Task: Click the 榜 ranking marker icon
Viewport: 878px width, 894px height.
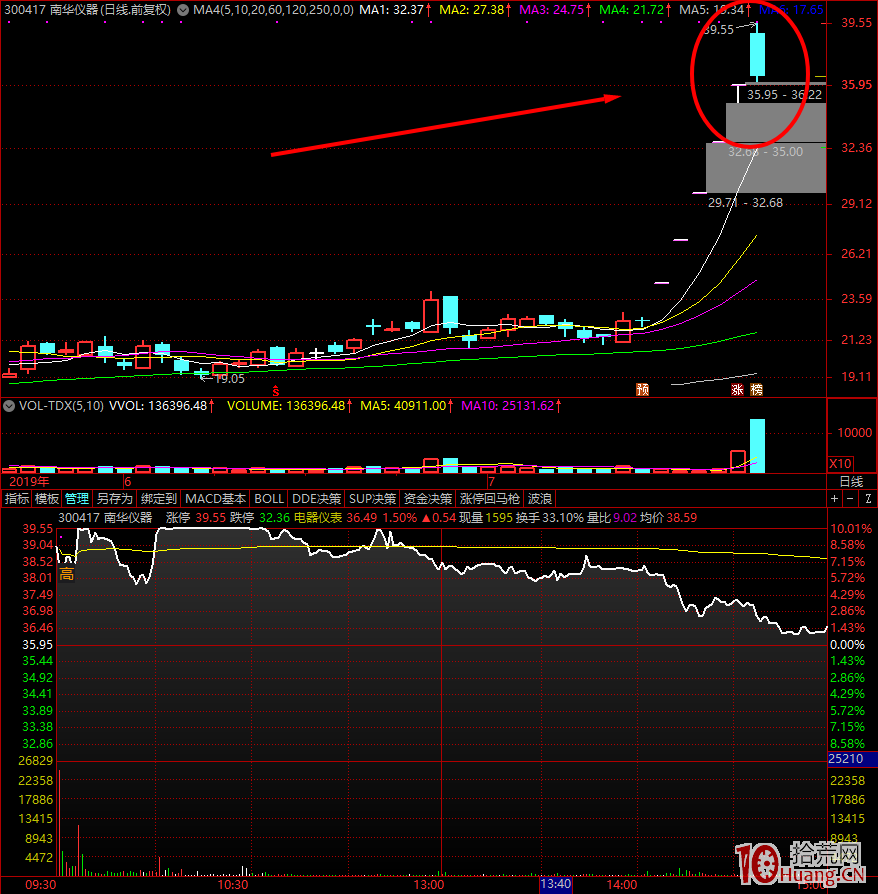Action: click(757, 389)
